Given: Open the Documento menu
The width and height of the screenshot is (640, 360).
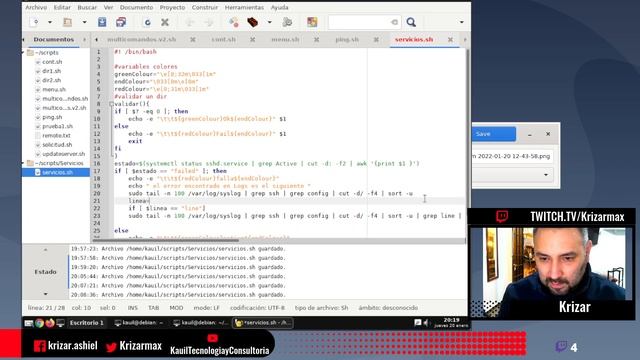Looking at the screenshot, I should click(136, 7).
